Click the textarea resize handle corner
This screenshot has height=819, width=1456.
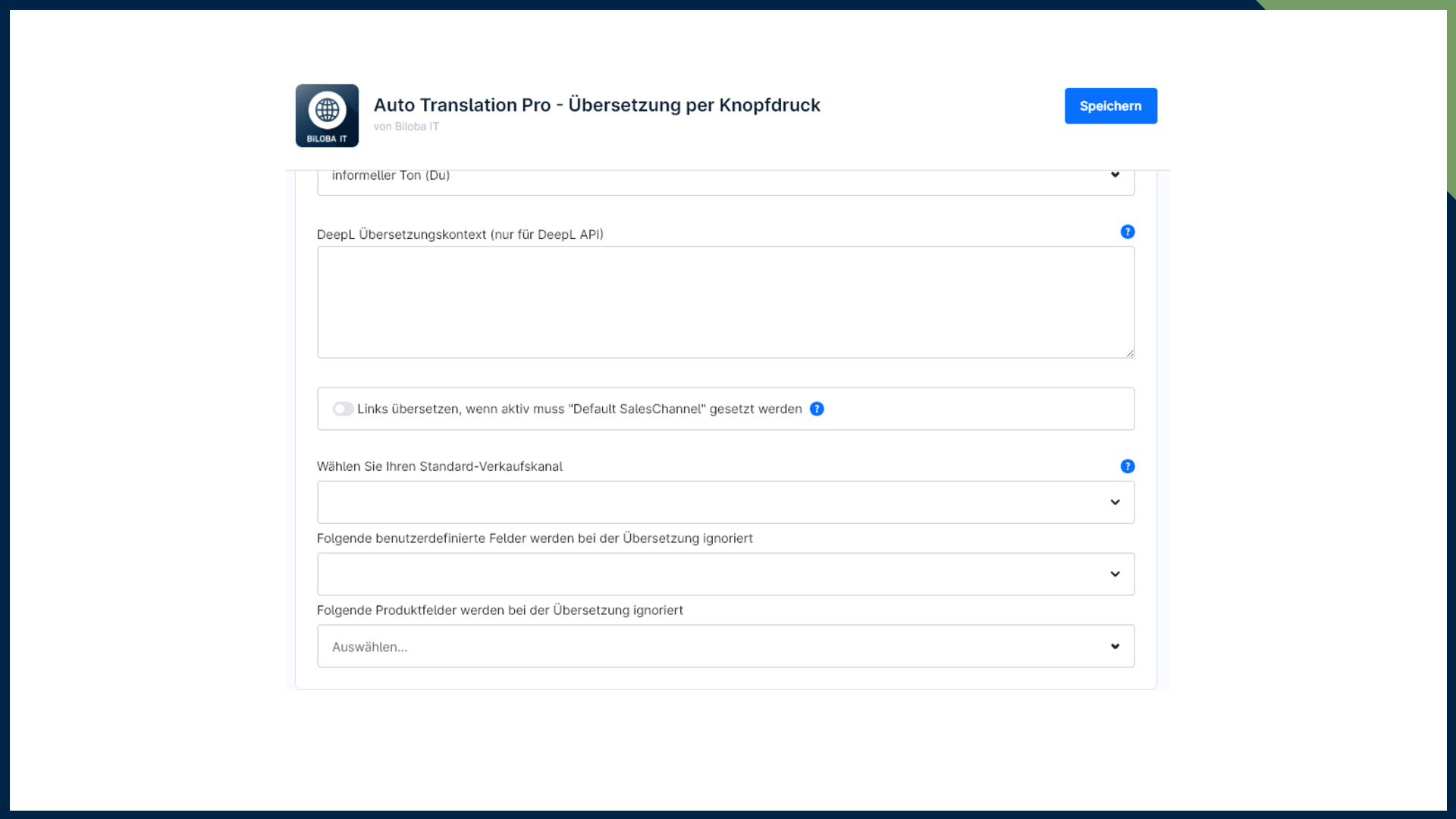tap(1130, 353)
